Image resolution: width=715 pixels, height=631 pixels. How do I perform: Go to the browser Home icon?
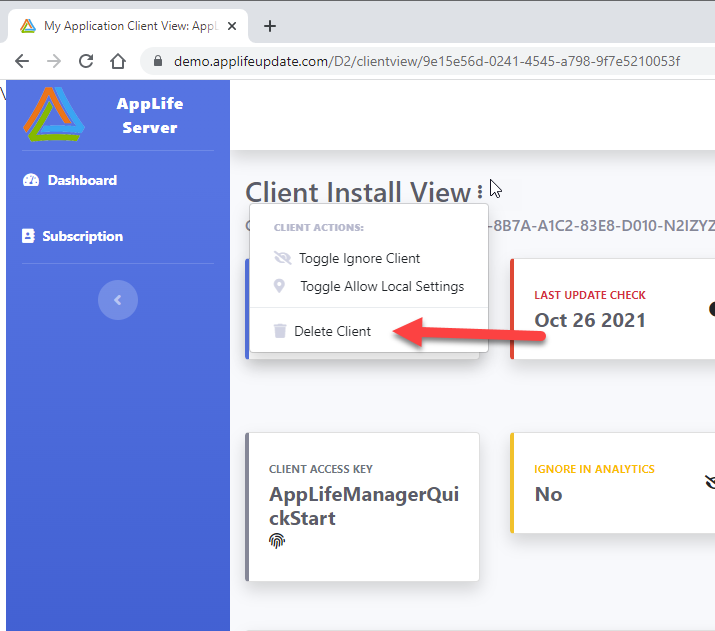coord(118,61)
